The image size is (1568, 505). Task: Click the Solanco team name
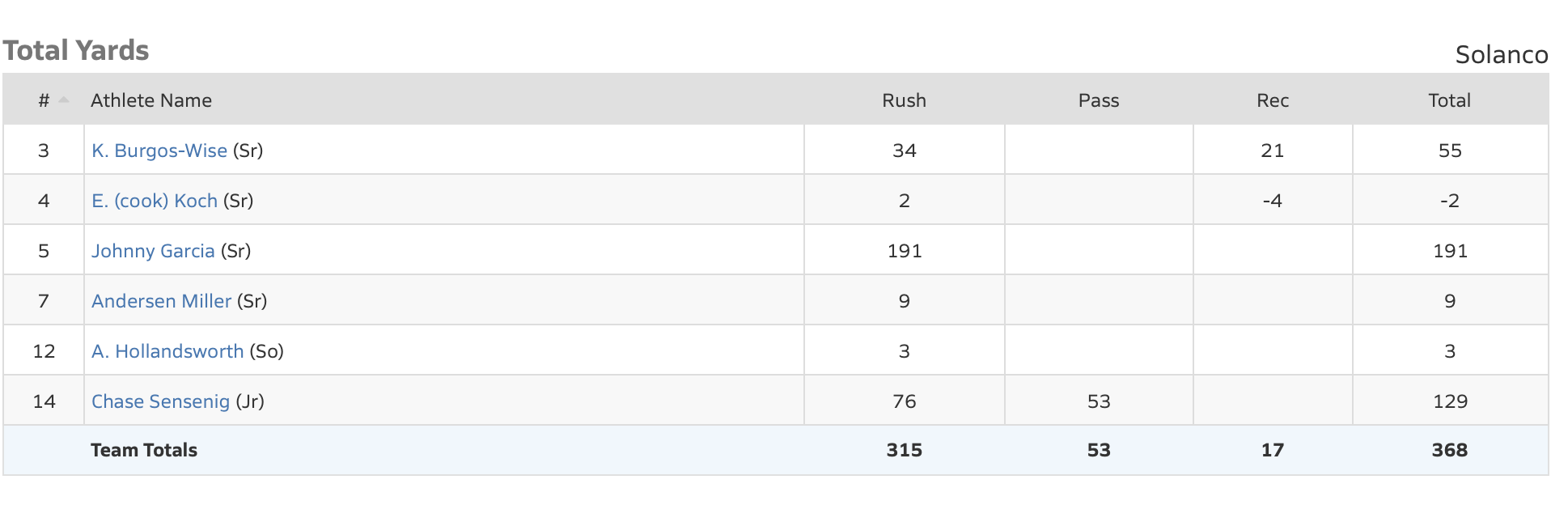(x=1501, y=54)
